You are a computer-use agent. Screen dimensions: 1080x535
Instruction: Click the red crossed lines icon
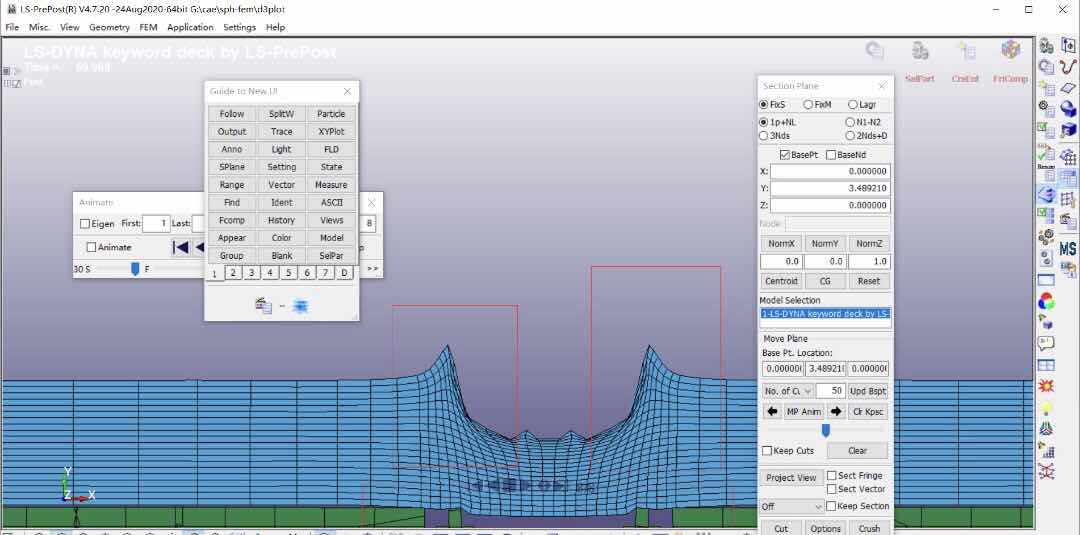point(1046,471)
